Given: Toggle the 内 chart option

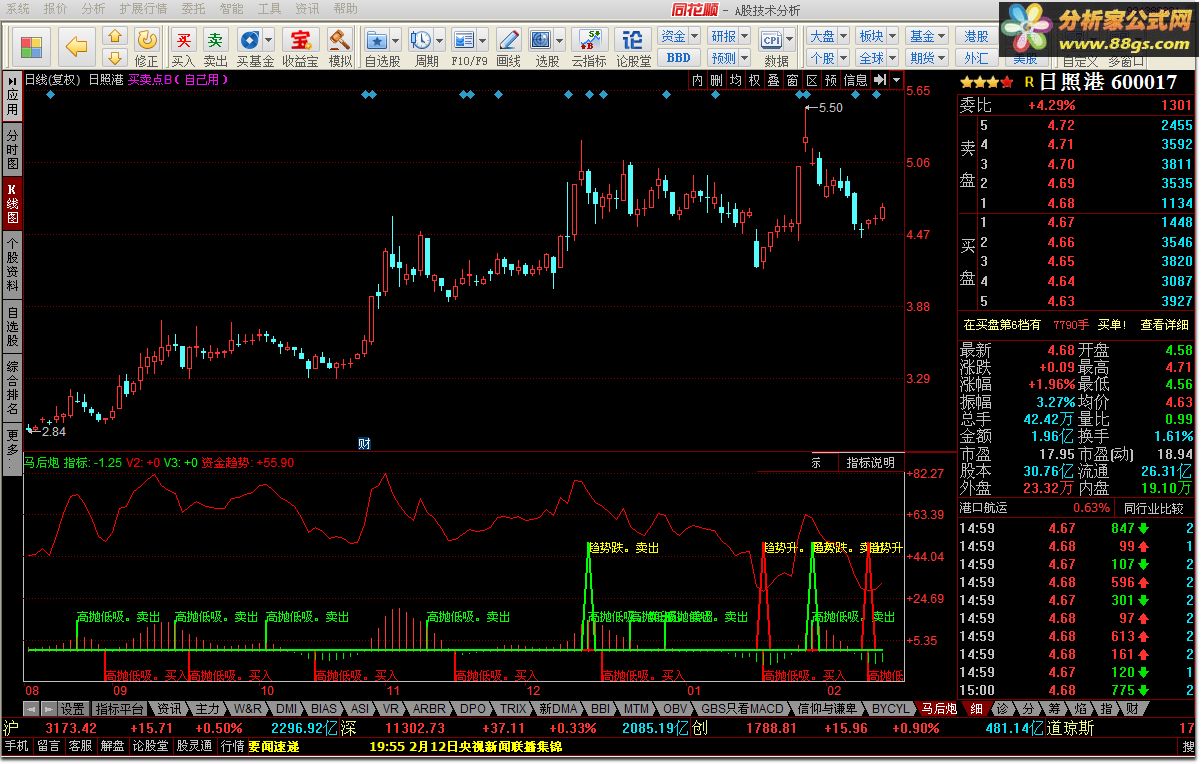Looking at the screenshot, I should point(698,80).
